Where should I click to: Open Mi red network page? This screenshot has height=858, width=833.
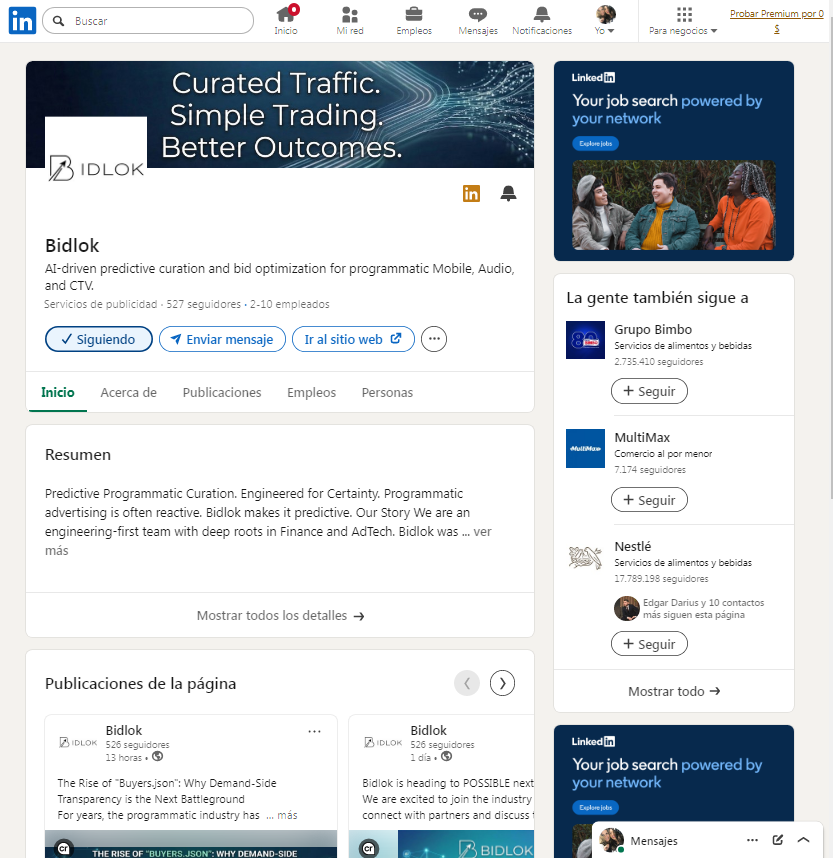(x=350, y=21)
